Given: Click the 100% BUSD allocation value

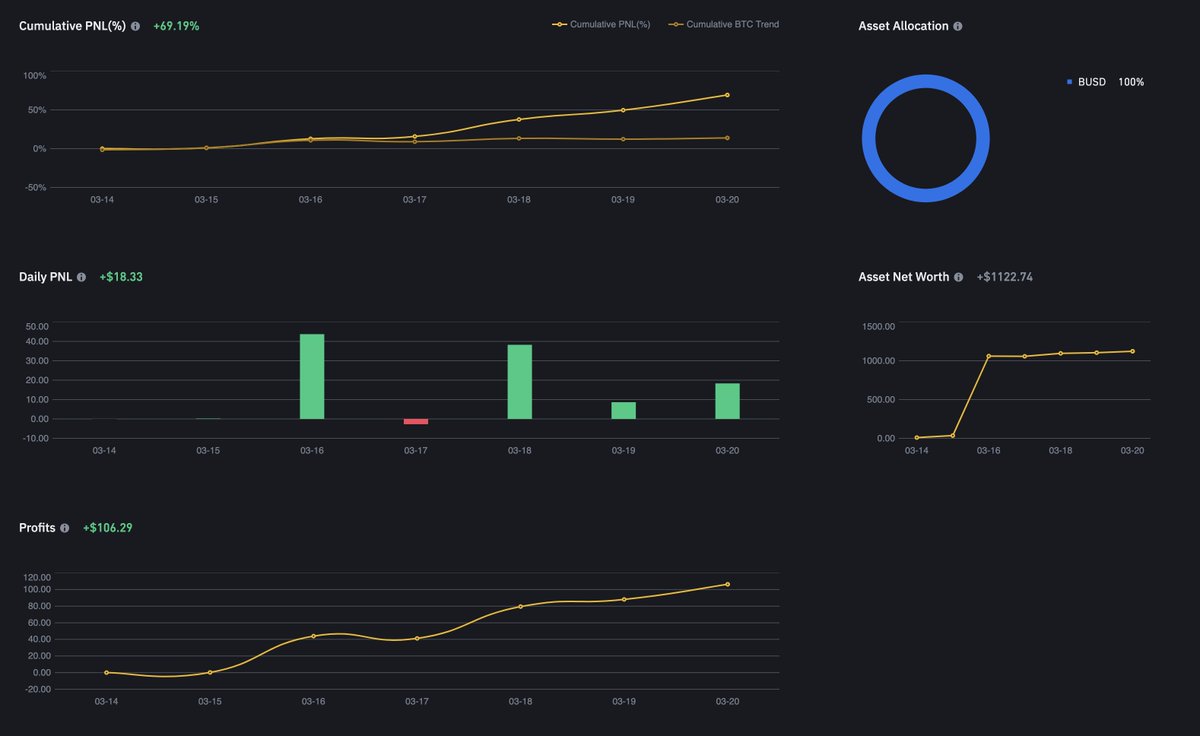Looking at the screenshot, I should (1131, 82).
